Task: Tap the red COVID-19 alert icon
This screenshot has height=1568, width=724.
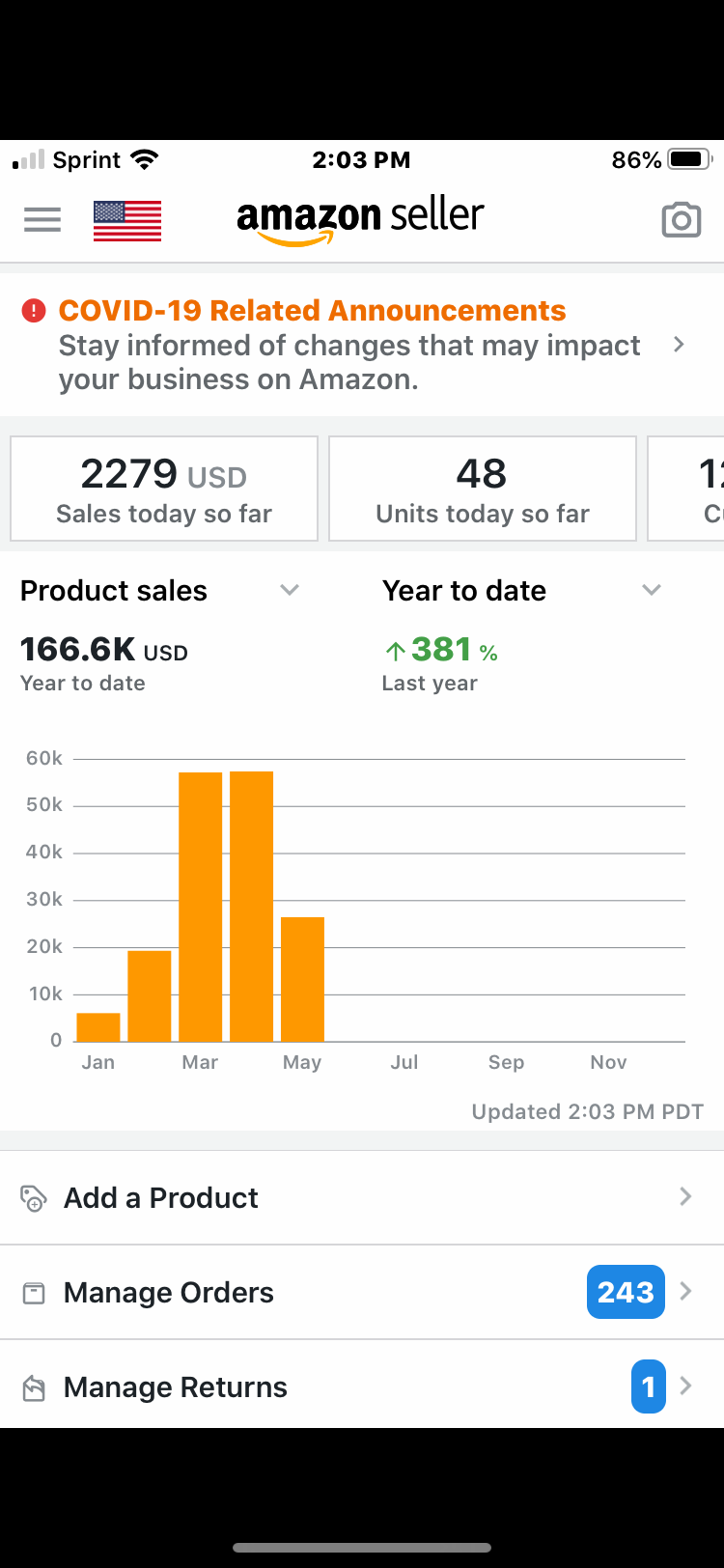Action: coord(34,311)
